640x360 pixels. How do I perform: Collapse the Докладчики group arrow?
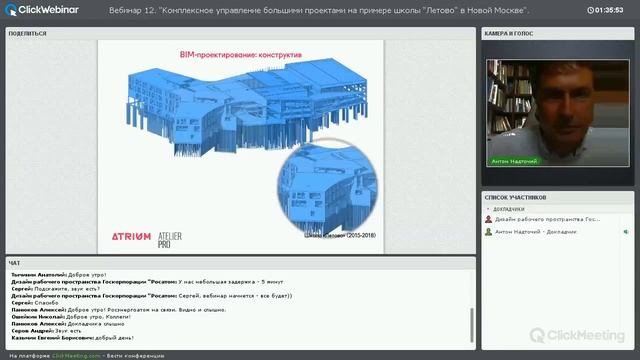click(x=488, y=209)
